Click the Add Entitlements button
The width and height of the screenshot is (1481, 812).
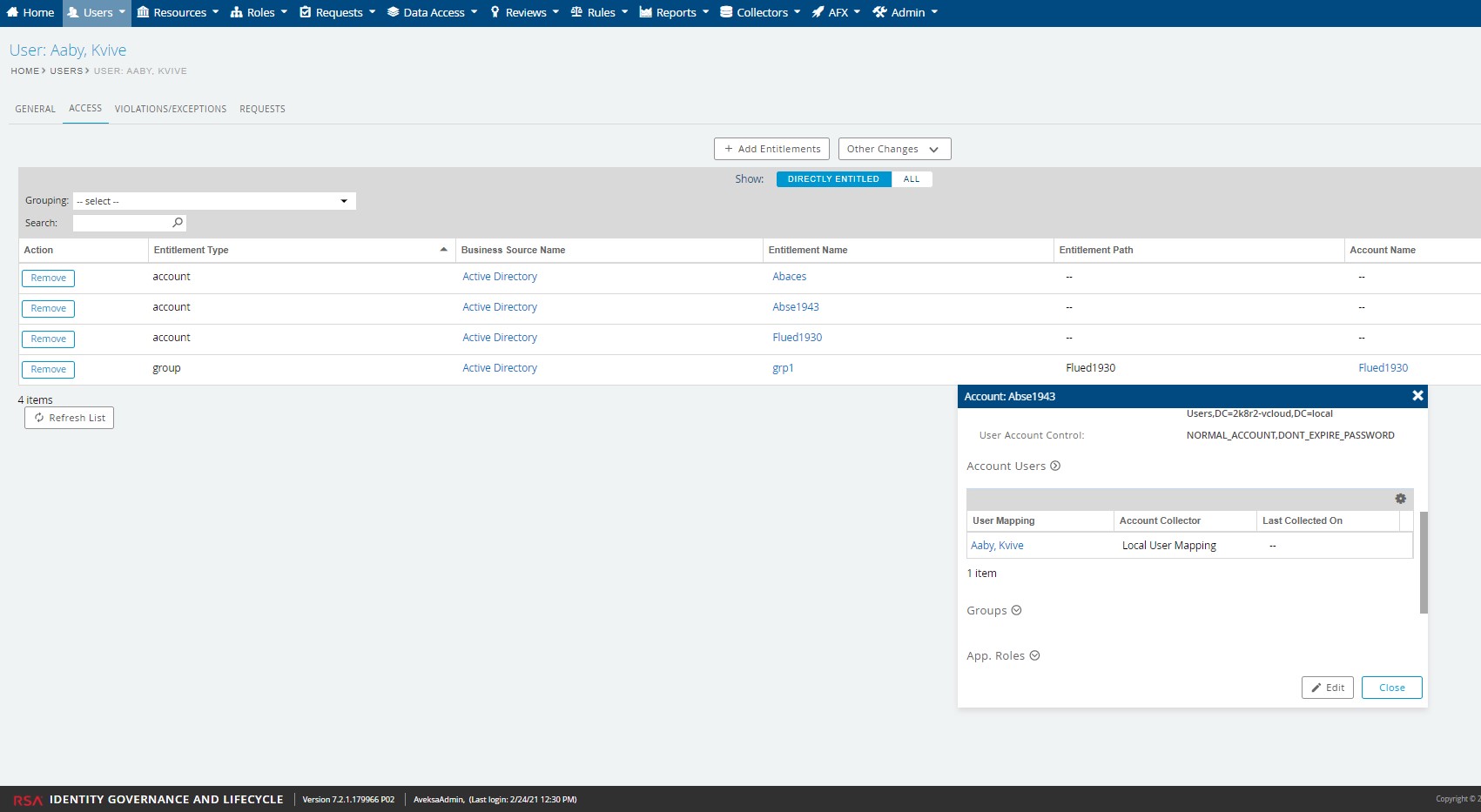coord(771,149)
